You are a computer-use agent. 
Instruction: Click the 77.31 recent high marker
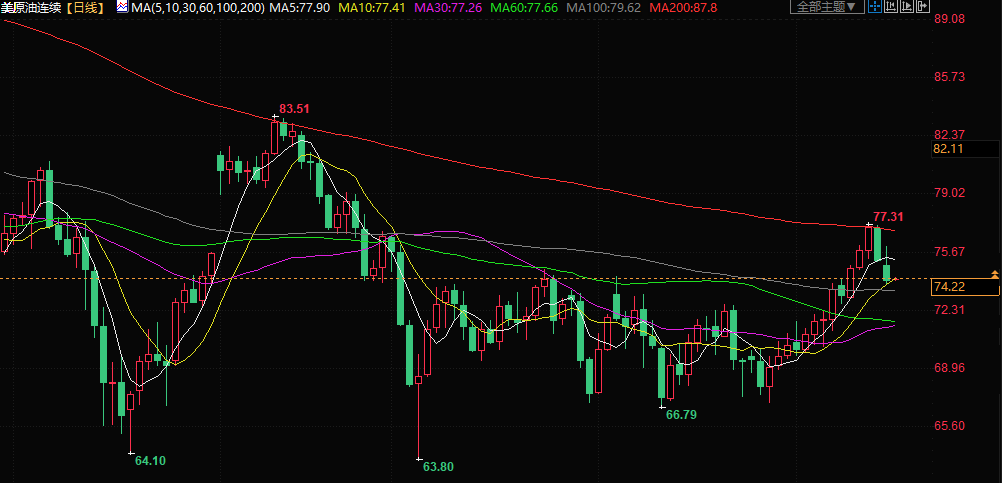tap(888, 217)
